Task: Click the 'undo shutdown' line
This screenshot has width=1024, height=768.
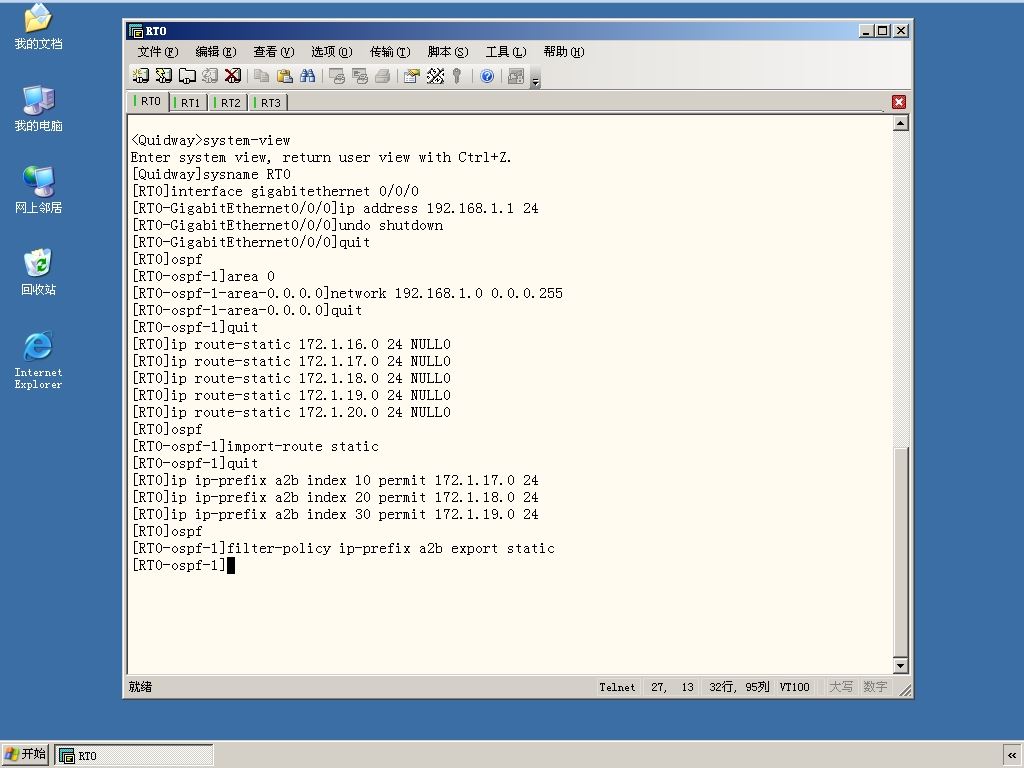Action: [x=287, y=225]
